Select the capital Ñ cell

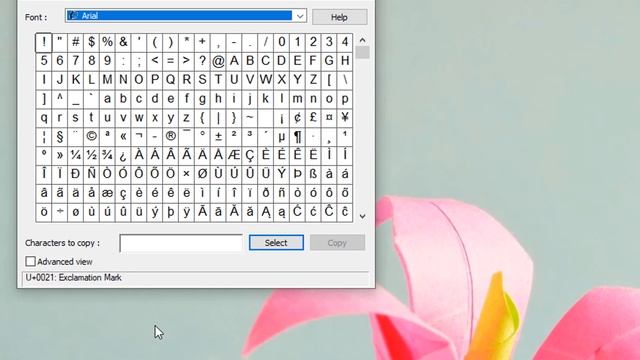pos(91,174)
